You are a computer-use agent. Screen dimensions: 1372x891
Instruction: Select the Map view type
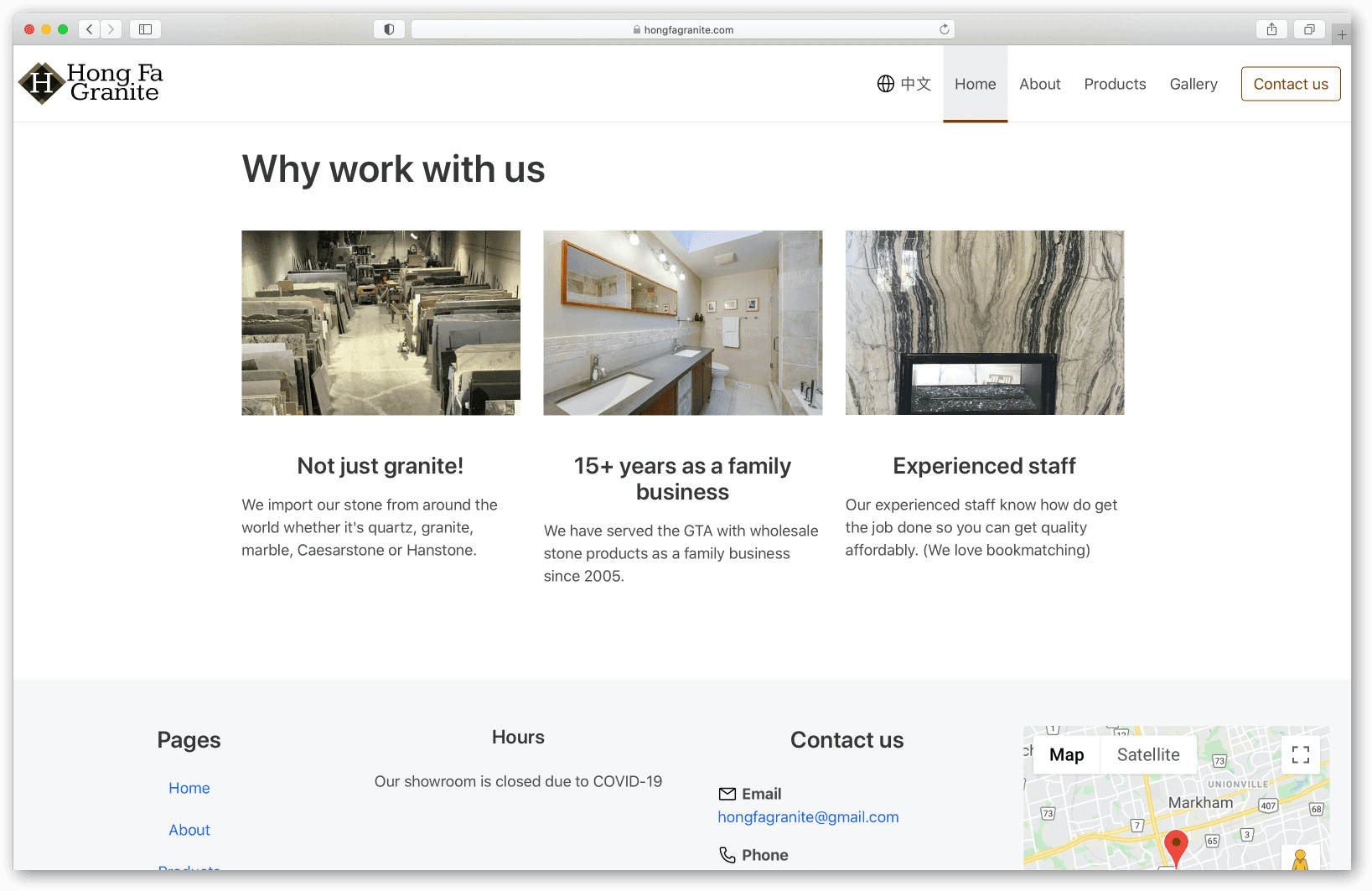coord(1066,755)
